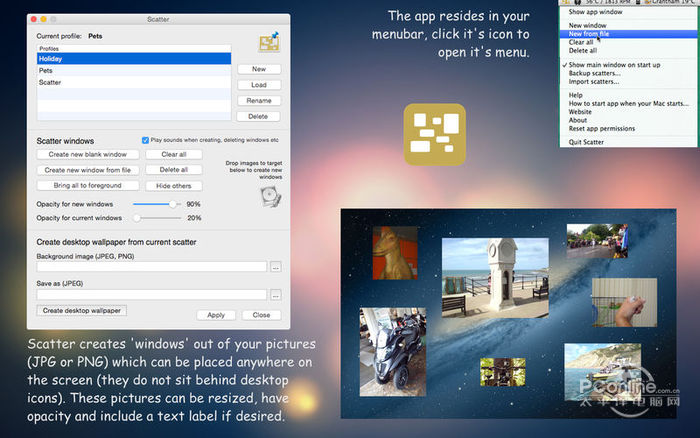Click the pinned scatter icon near Current profile
The image size is (700, 438).
(269, 42)
